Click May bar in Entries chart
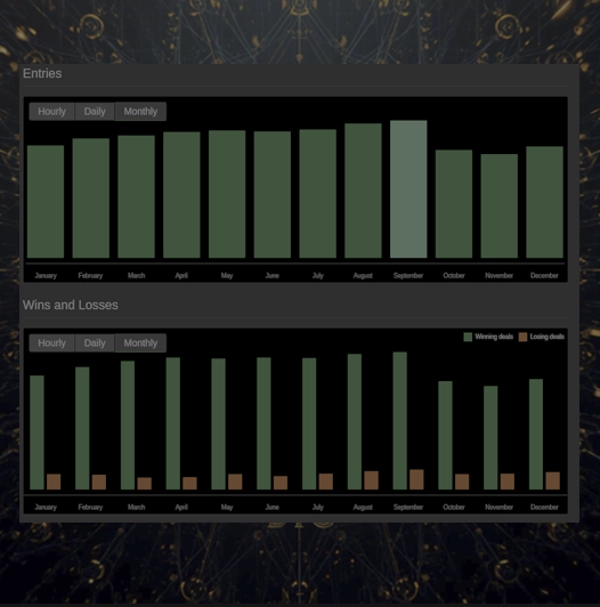The width and height of the screenshot is (600, 607). click(x=227, y=194)
